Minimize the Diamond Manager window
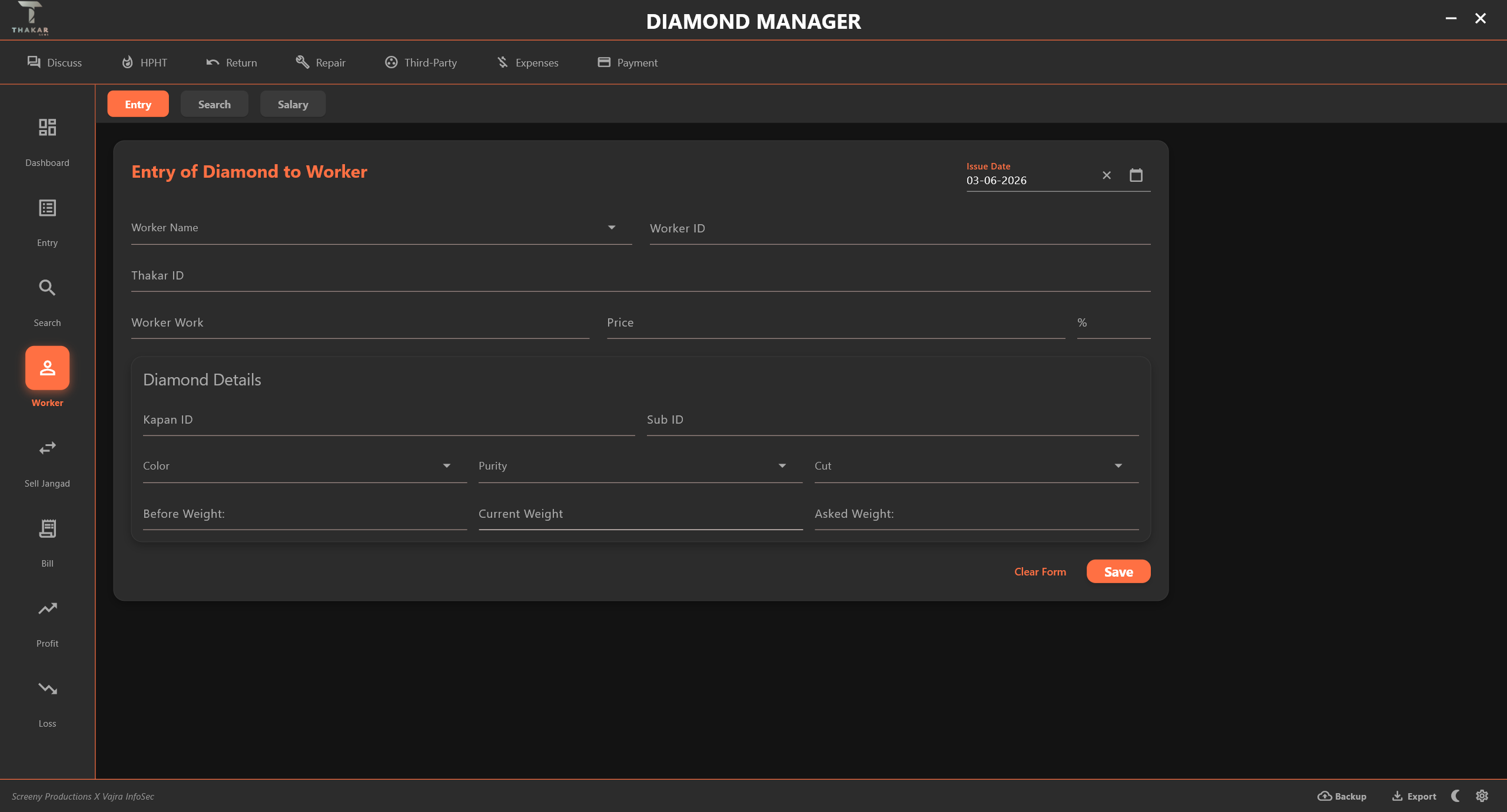Screen dimensions: 1507x812 tap(1451, 19)
